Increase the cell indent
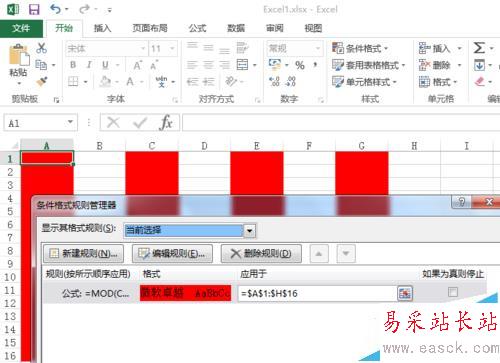500x363 pixels. 208,81
